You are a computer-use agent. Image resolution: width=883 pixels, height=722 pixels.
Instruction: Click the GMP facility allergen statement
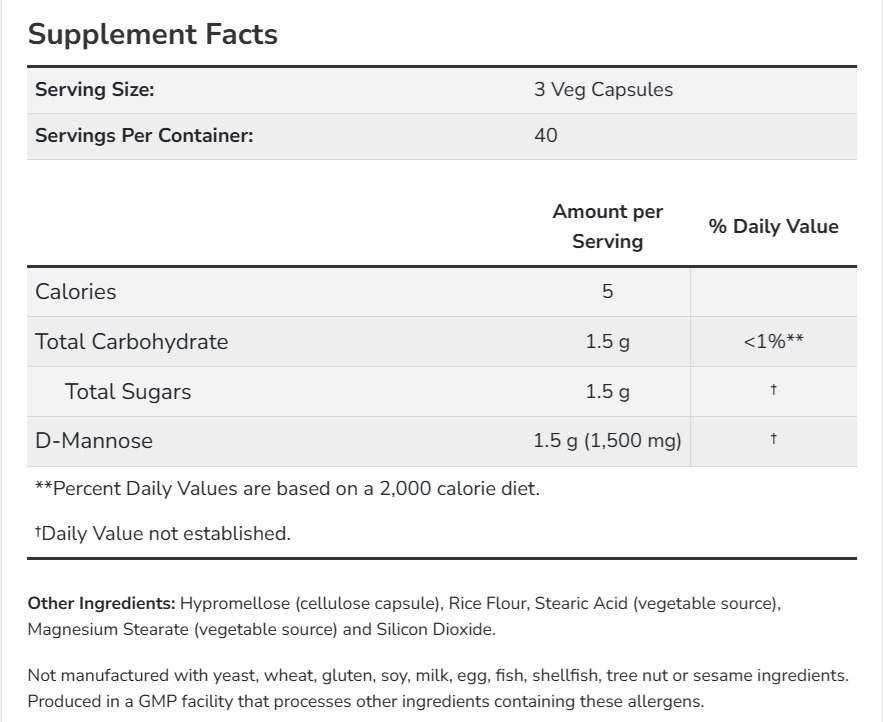tap(365, 701)
